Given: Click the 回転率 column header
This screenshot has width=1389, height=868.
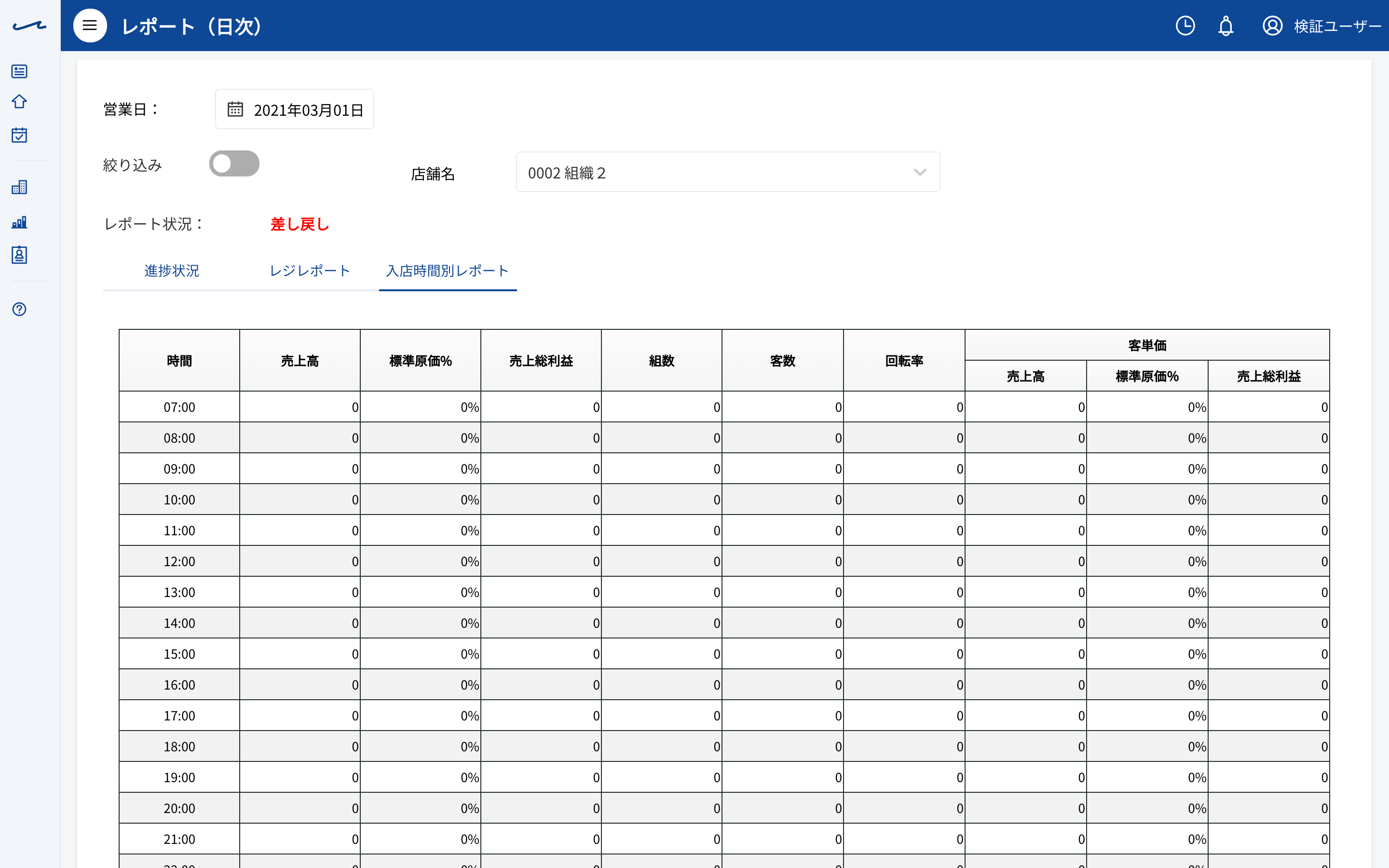Looking at the screenshot, I should [x=904, y=361].
